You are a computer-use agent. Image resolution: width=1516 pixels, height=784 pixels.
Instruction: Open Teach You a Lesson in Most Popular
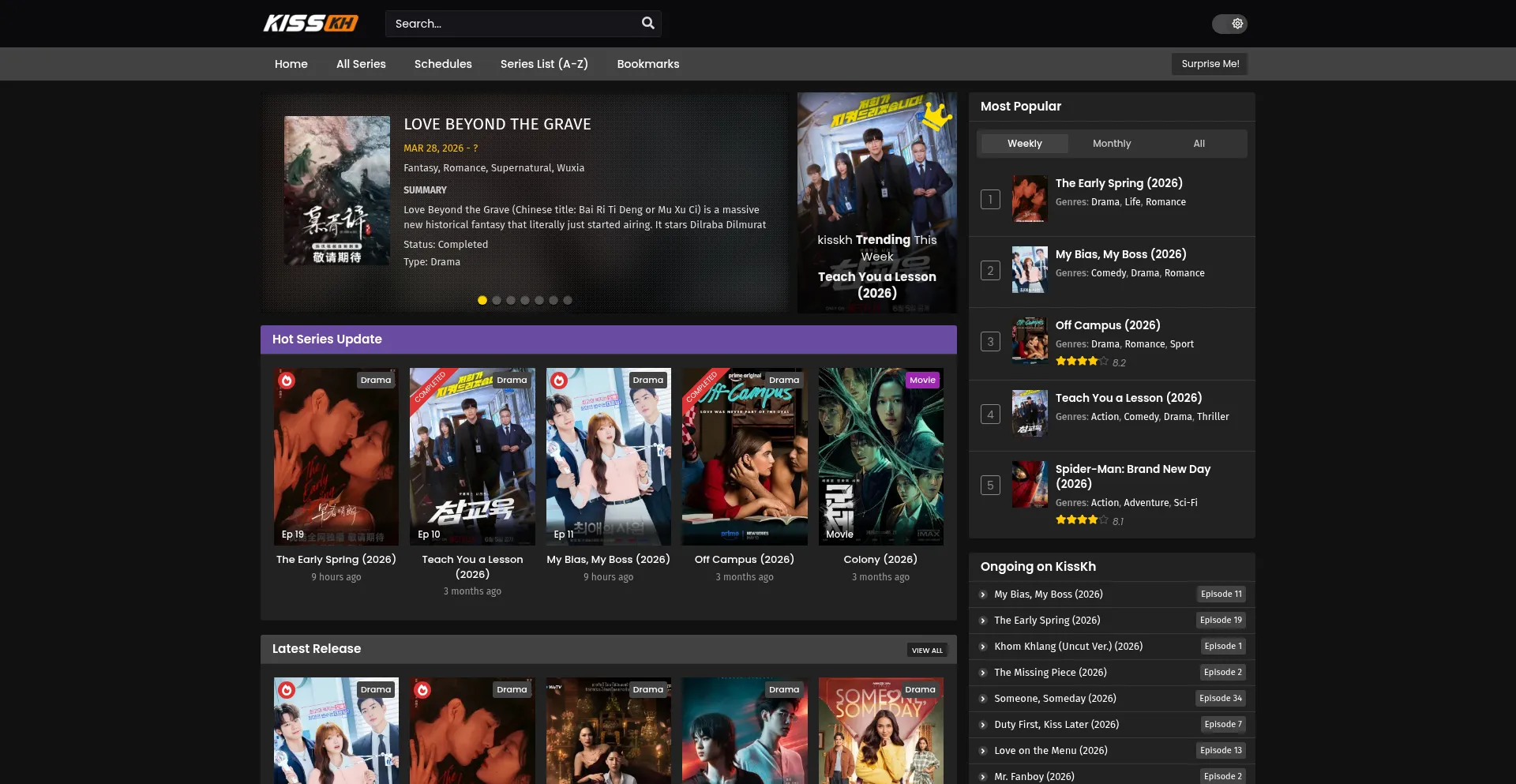click(1128, 398)
